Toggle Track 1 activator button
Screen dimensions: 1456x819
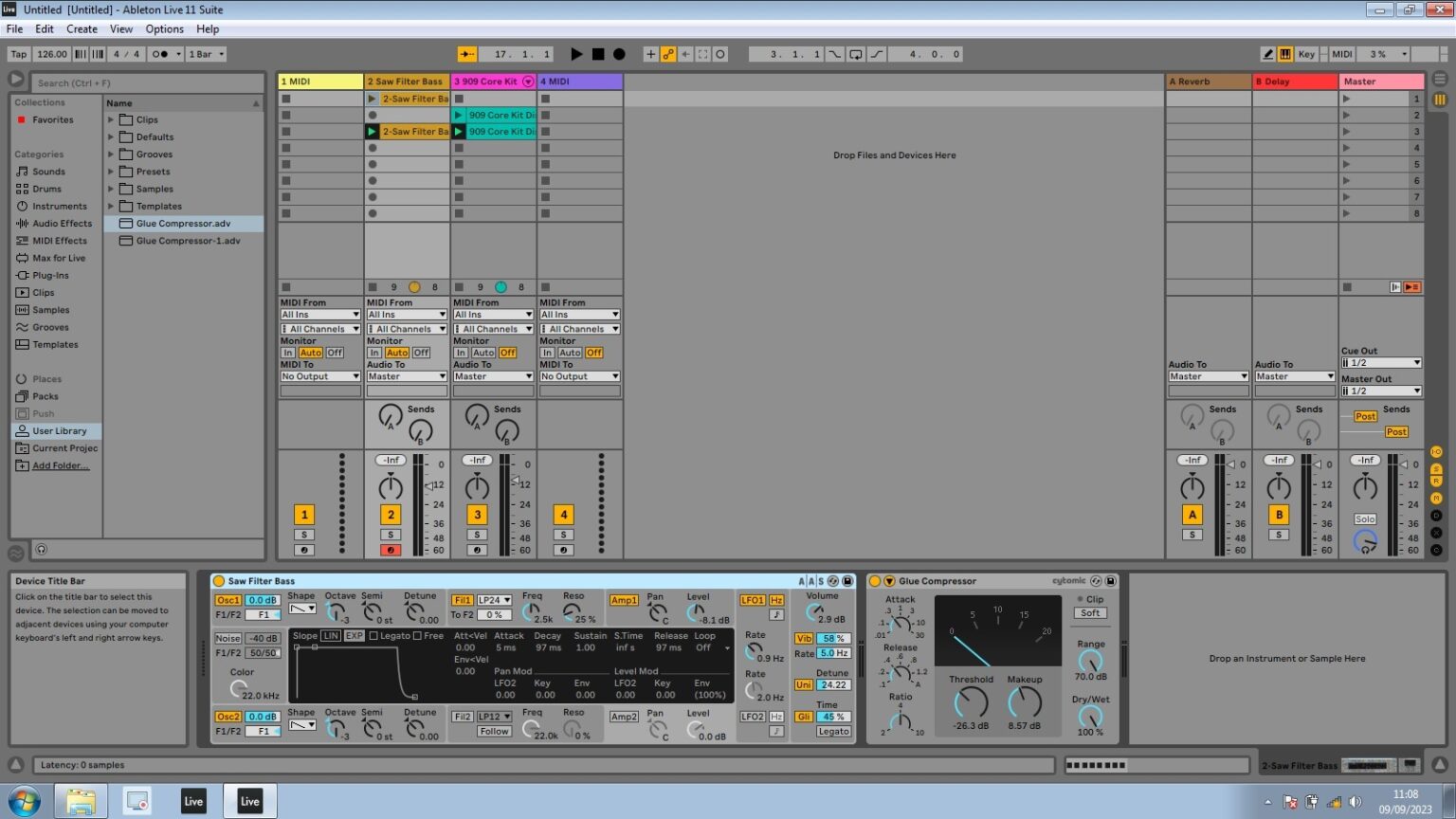tap(304, 515)
